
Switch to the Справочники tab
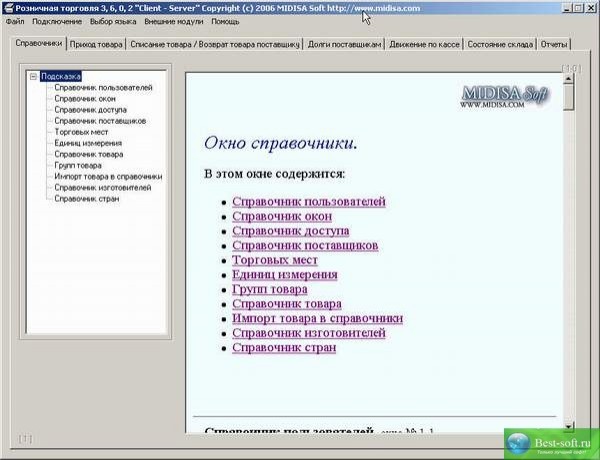tap(39, 43)
